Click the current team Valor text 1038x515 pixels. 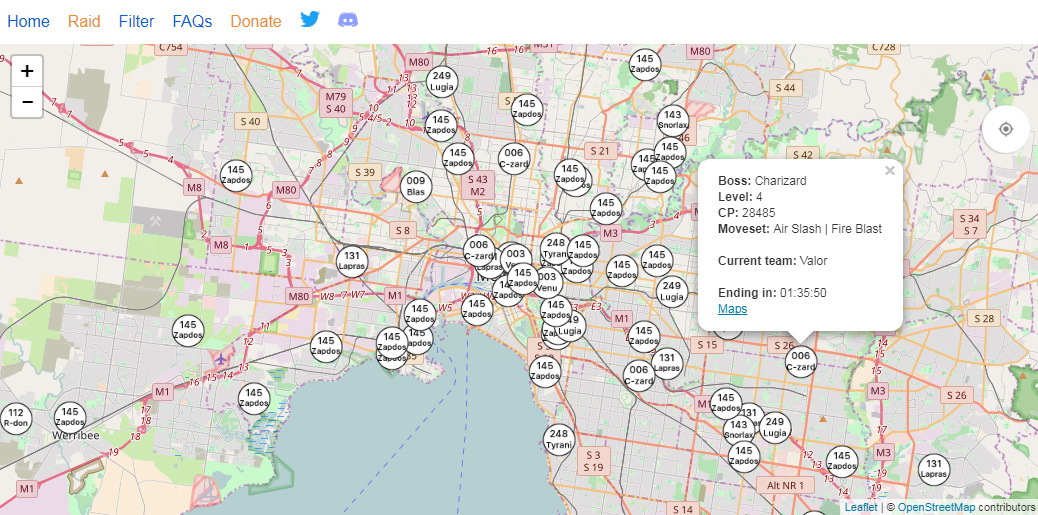(814, 261)
